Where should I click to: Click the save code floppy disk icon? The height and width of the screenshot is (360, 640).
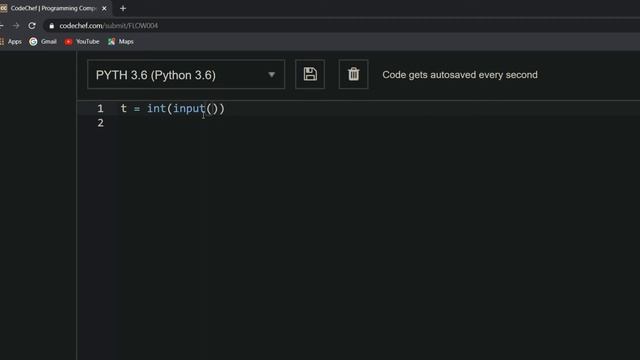pyautogui.click(x=310, y=74)
